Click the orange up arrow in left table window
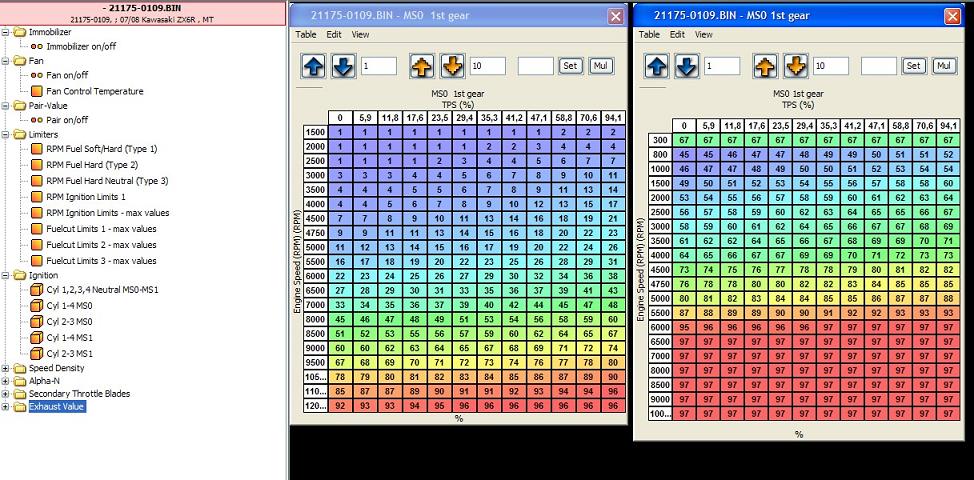 pyautogui.click(x=421, y=66)
